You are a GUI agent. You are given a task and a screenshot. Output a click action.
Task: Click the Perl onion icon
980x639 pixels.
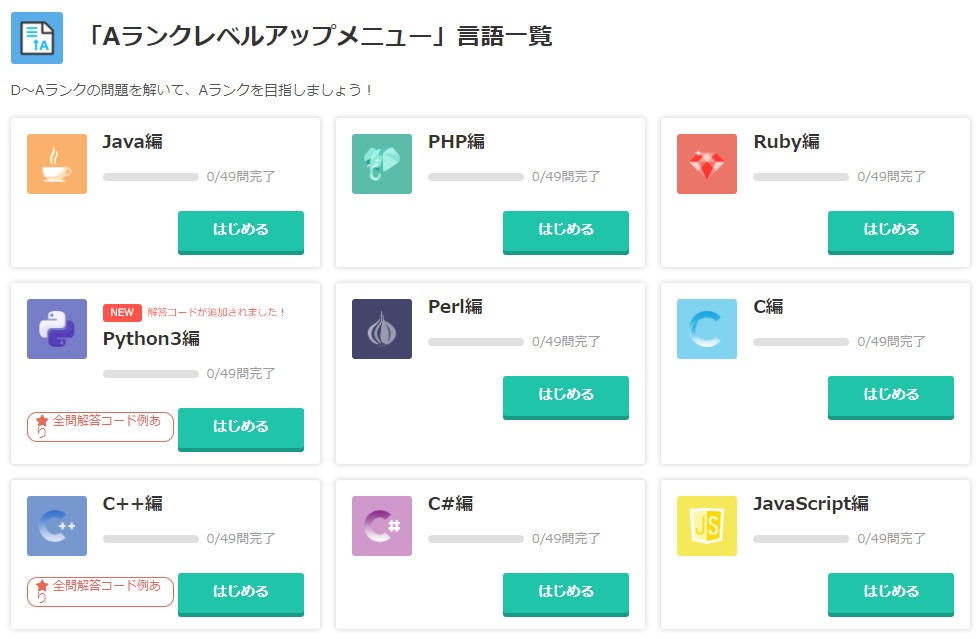(x=382, y=329)
